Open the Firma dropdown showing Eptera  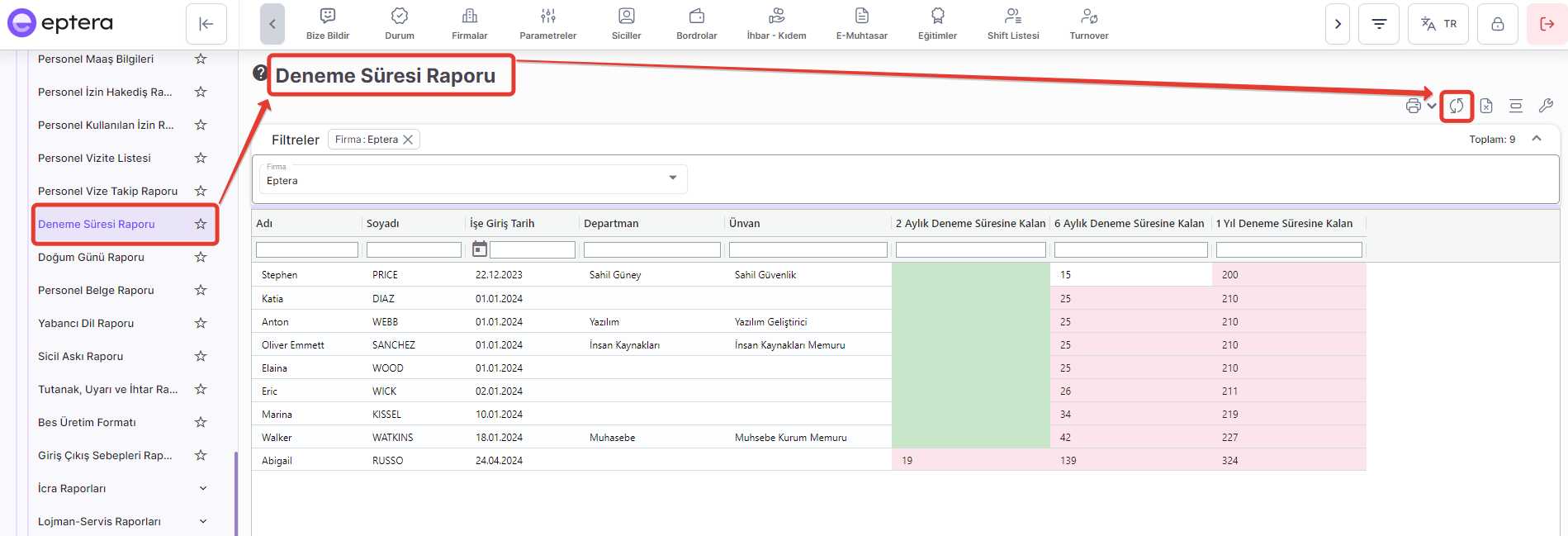pyautogui.click(x=469, y=179)
